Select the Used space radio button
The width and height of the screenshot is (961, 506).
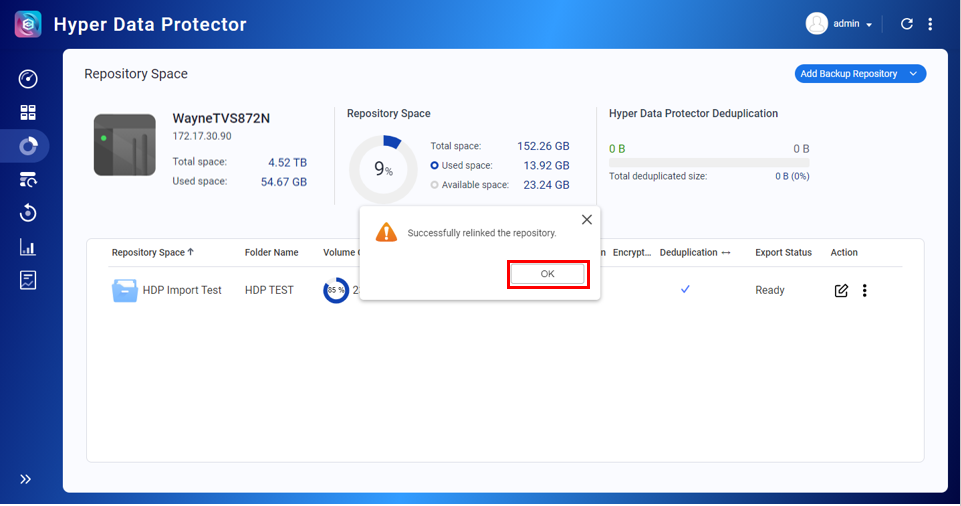[434, 166]
